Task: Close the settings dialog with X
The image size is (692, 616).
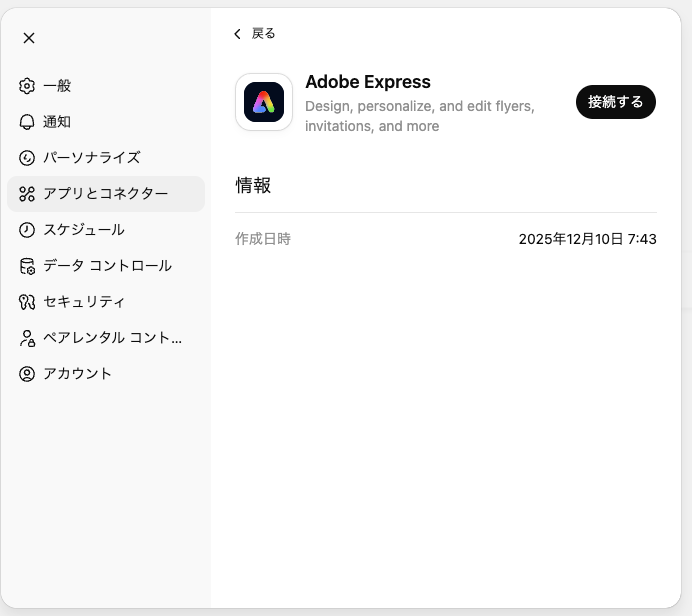Action: (29, 38)
